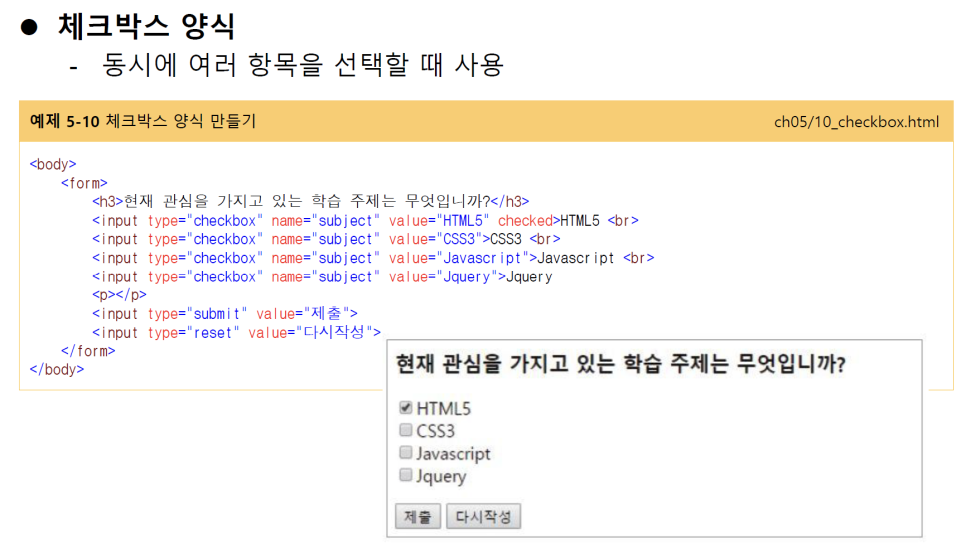The image size is (966, 552).
Task: Uncheck the HTML5 checkbox
Action: pyautogui.click(x=405, y=407)
